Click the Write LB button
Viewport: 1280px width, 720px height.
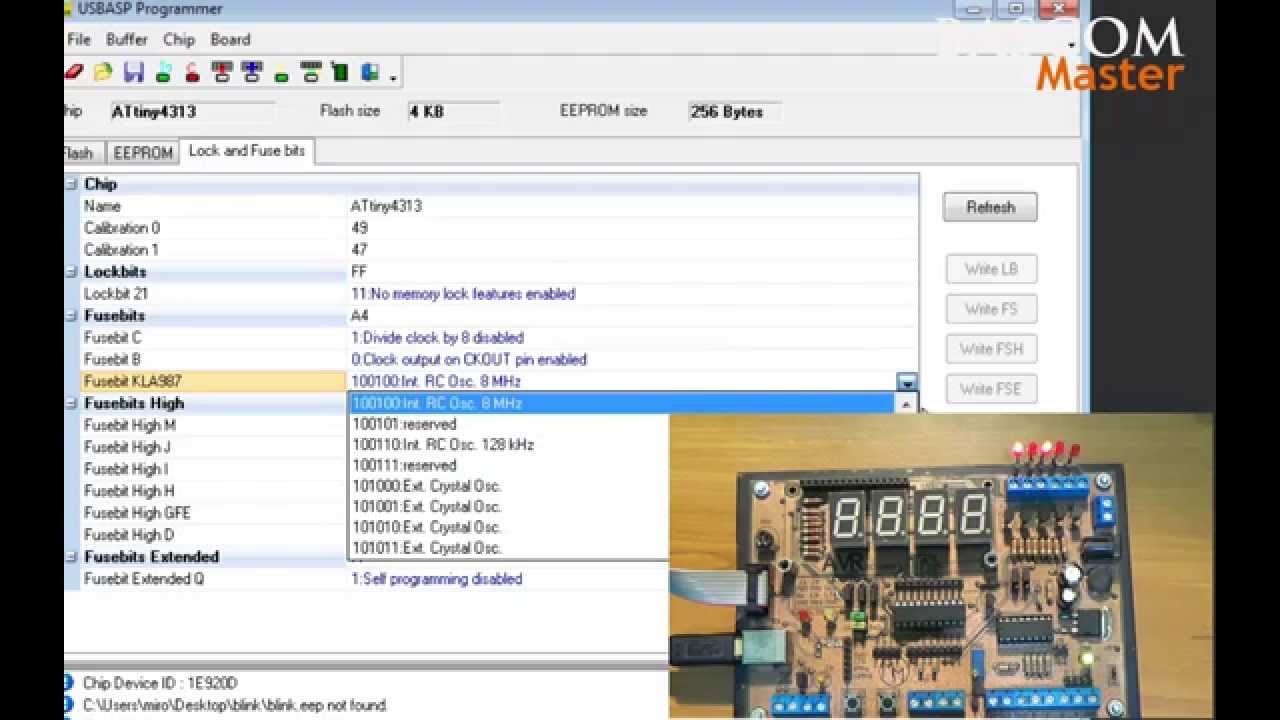pyautogui.click(x=990, y=269)
